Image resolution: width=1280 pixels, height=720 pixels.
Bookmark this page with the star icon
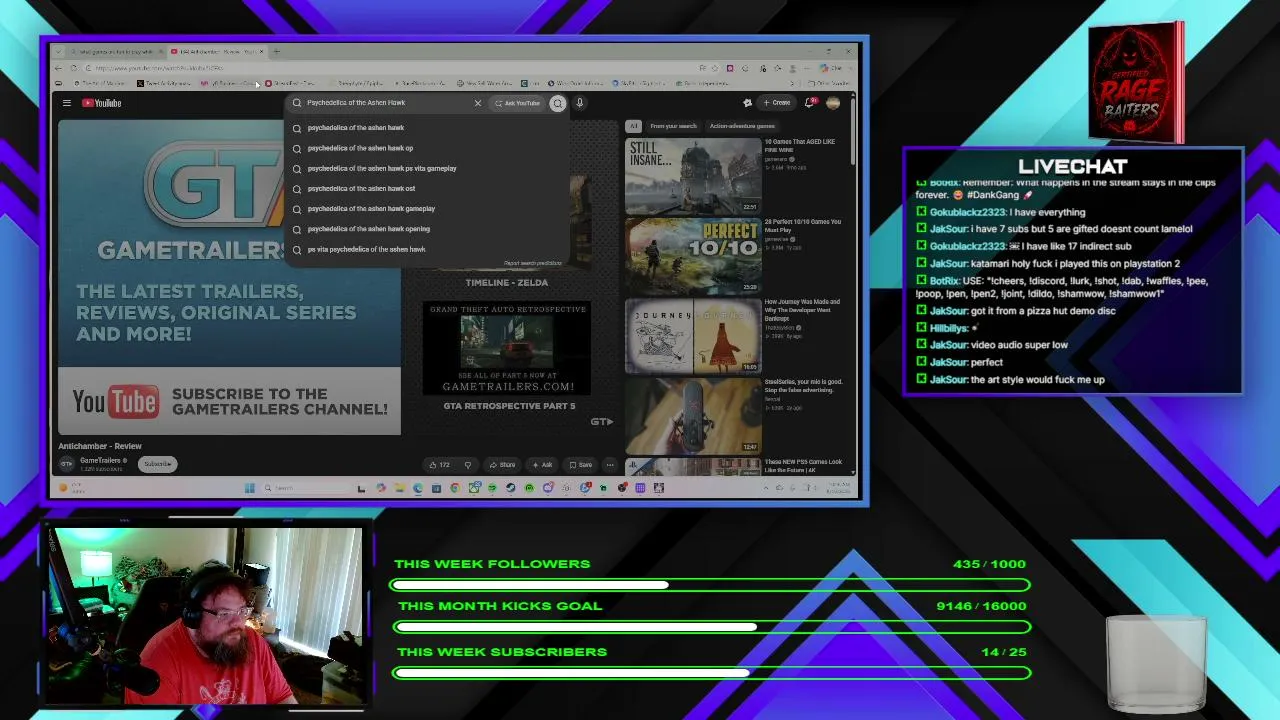[714, 68]
